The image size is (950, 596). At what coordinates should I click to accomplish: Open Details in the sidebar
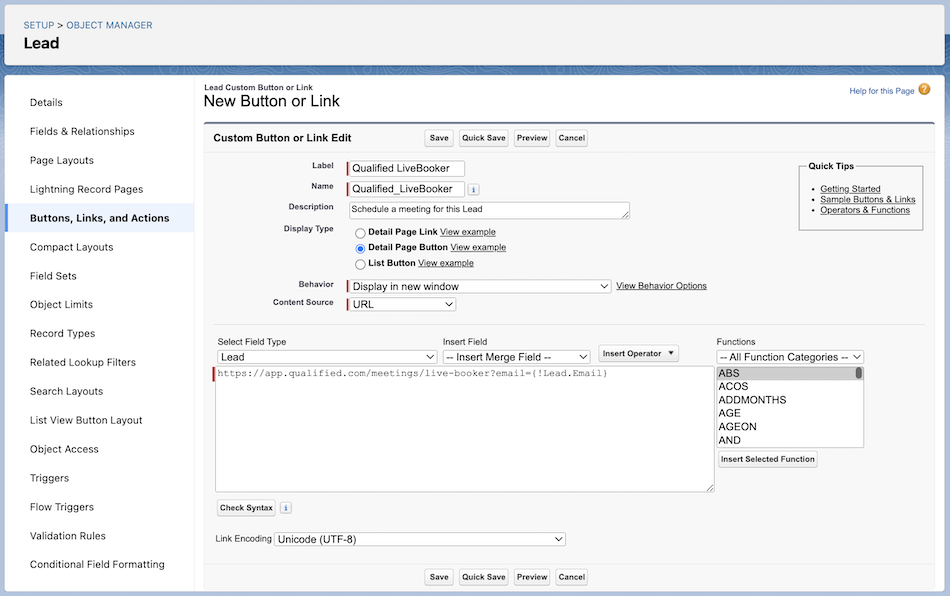tap(46, 102)
